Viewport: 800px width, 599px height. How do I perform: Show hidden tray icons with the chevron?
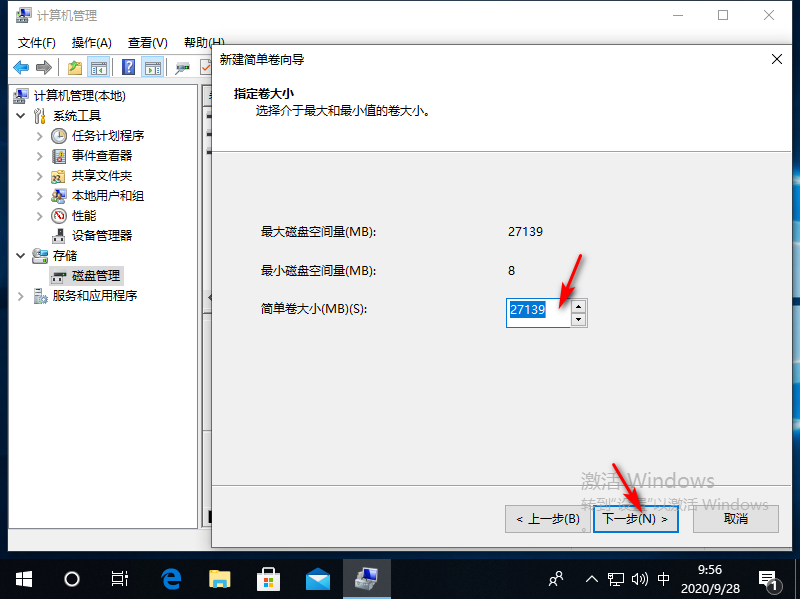click(590, 578)
